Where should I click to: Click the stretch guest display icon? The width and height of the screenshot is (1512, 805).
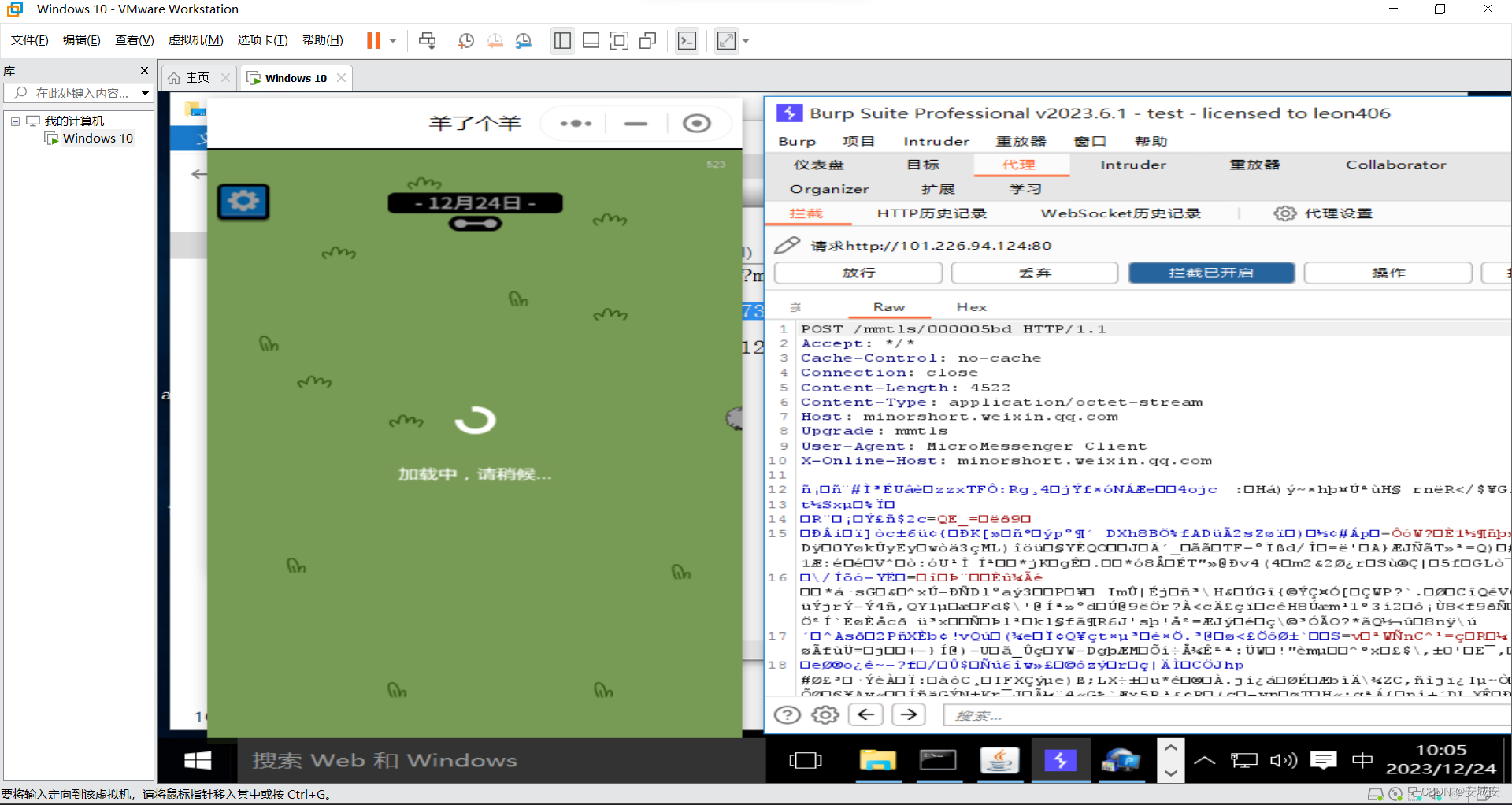(x=726, y=40)
